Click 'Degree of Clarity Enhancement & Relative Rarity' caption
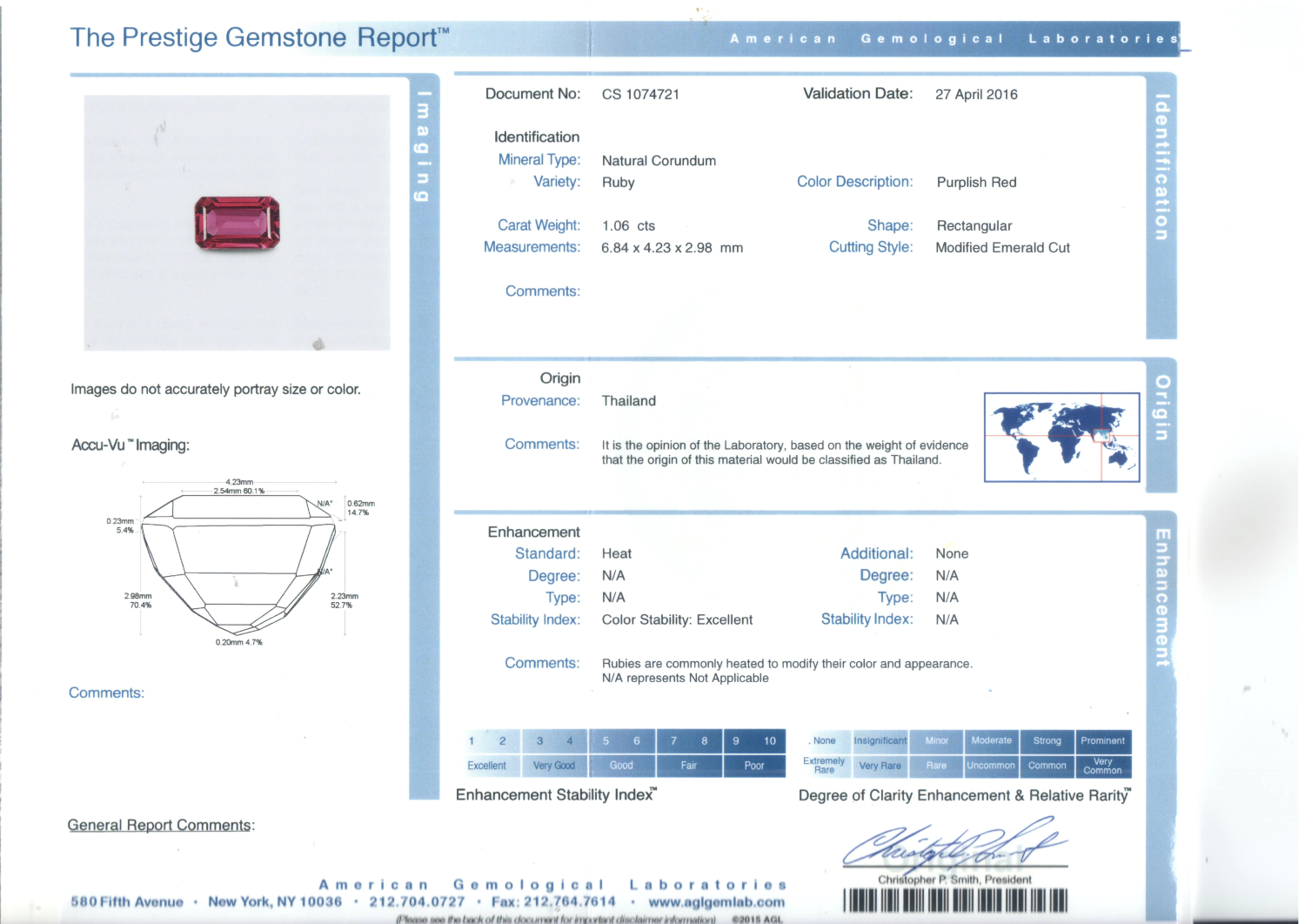The image size is (1305, 924). 965,795
